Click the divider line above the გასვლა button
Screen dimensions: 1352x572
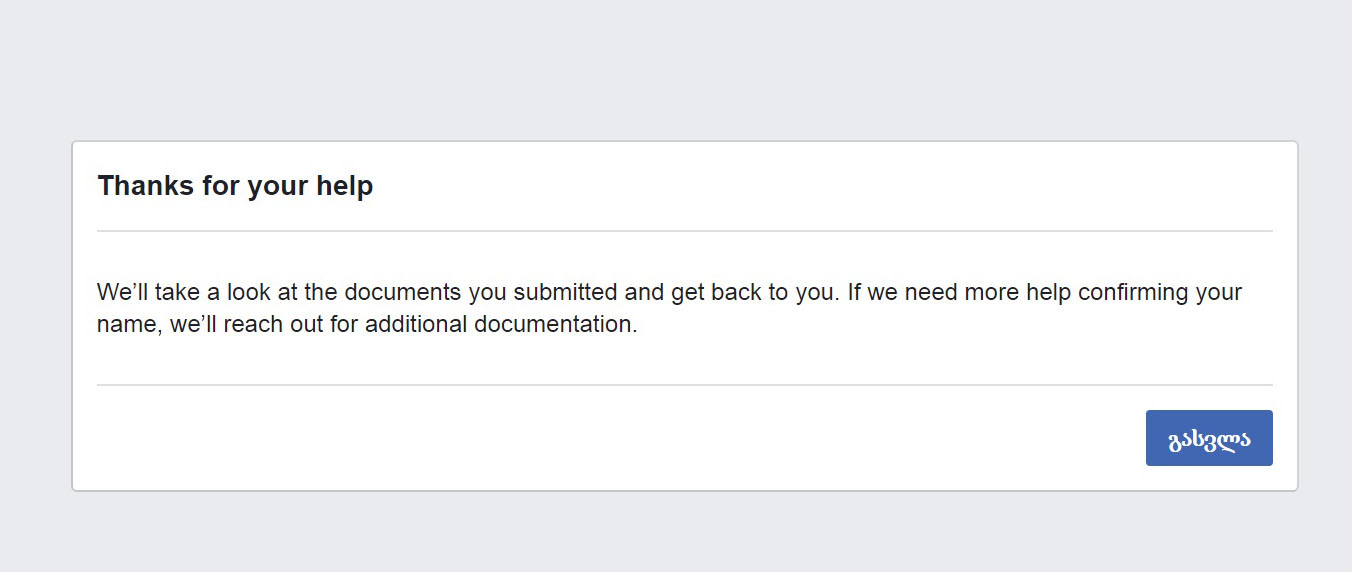point(684,385)
